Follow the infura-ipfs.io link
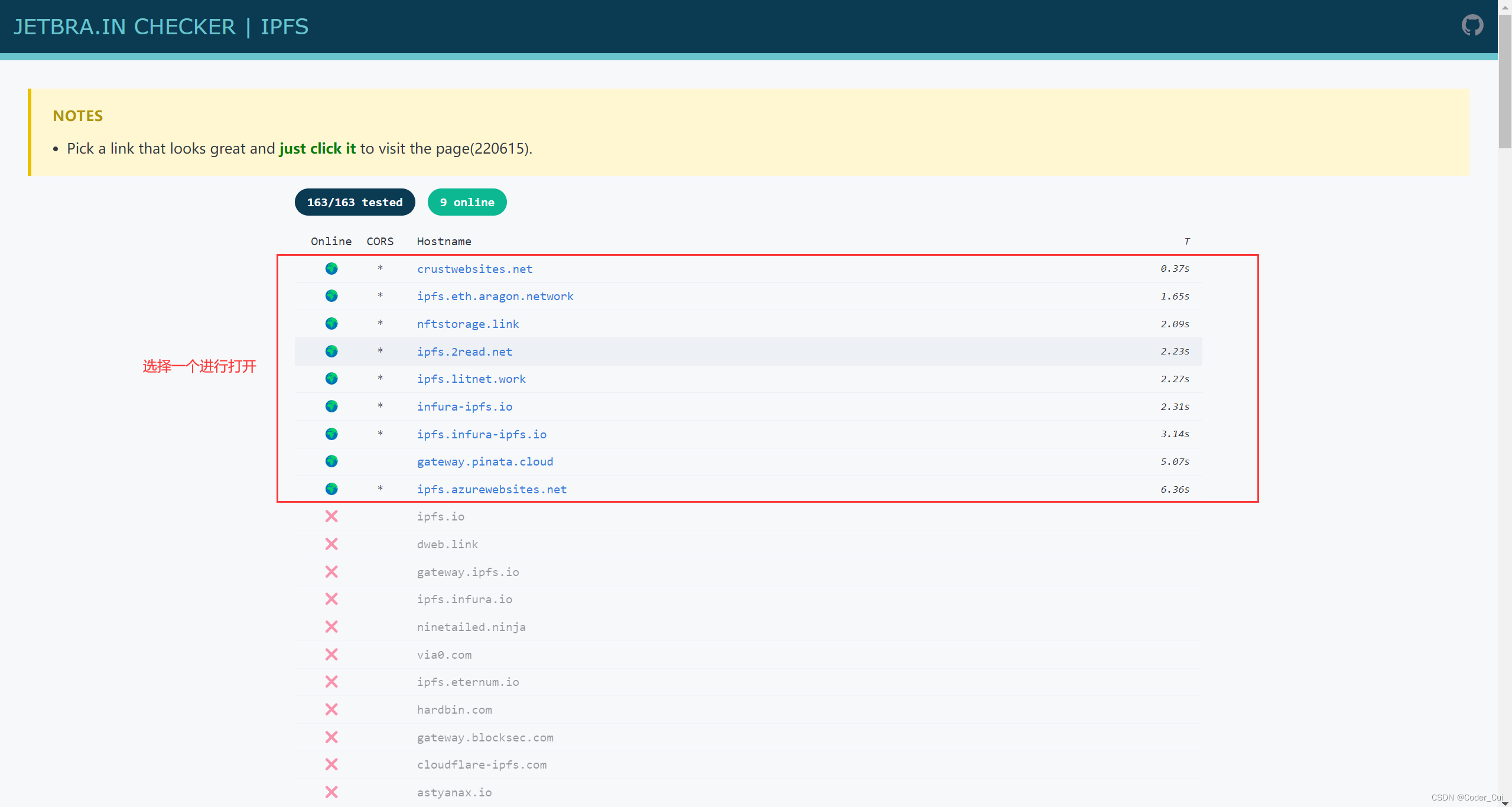 (464, 406)
